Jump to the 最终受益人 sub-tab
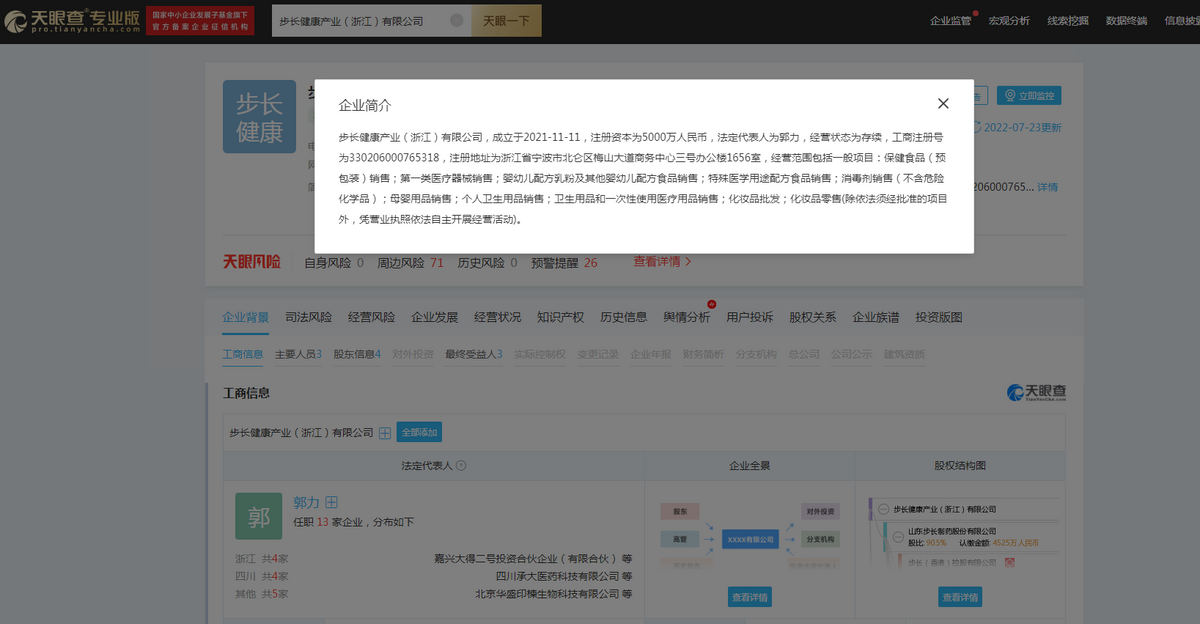The width and height of the screenshot is (1200, 624). 473,354
